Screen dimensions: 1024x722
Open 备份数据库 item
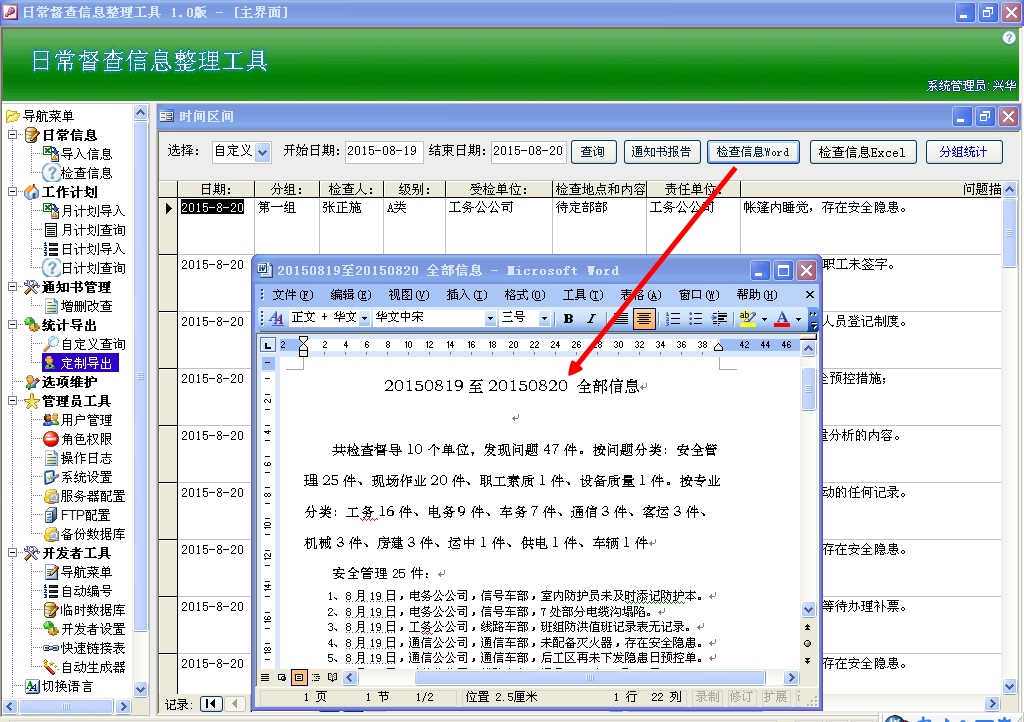point(84,534)
